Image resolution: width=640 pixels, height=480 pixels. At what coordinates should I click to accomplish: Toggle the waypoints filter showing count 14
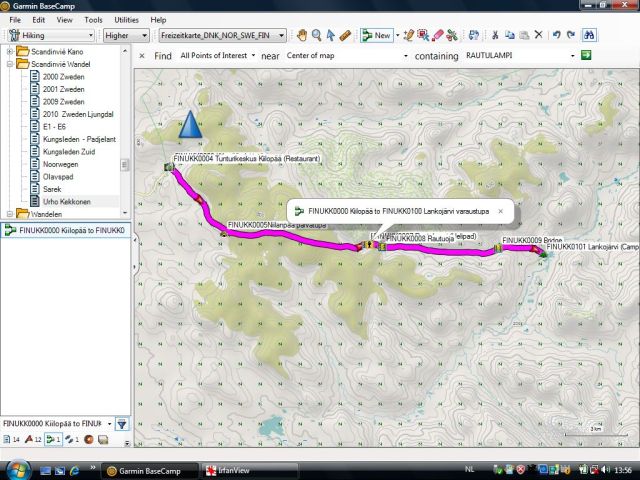[11, 440]
